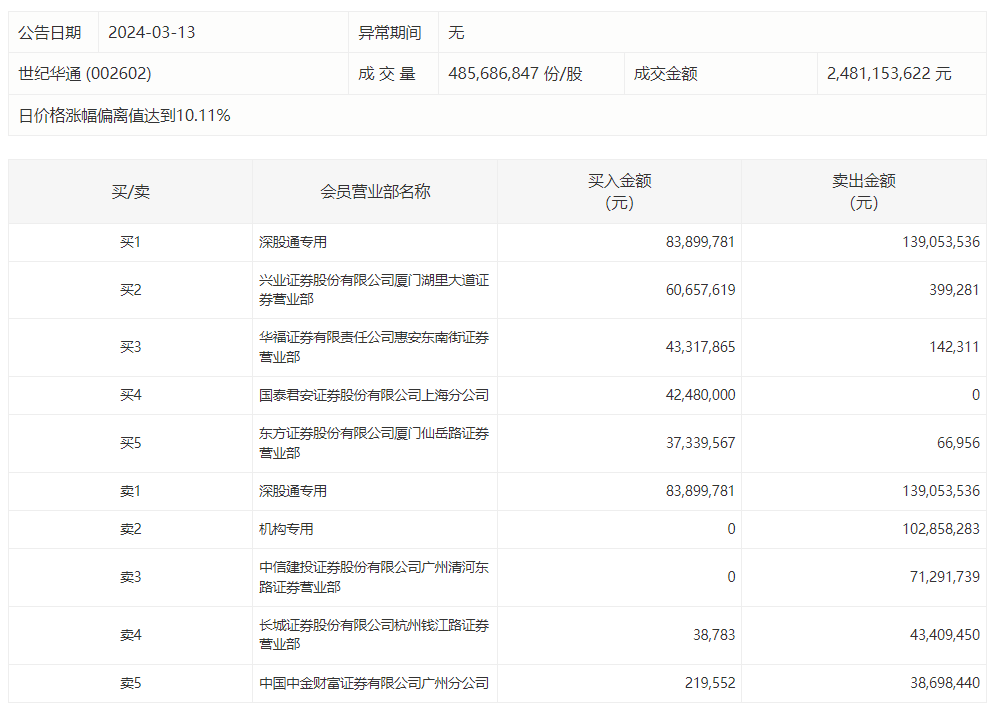
Task: Click the 卖出金额 (元) column header
Action: click(864, 192)
